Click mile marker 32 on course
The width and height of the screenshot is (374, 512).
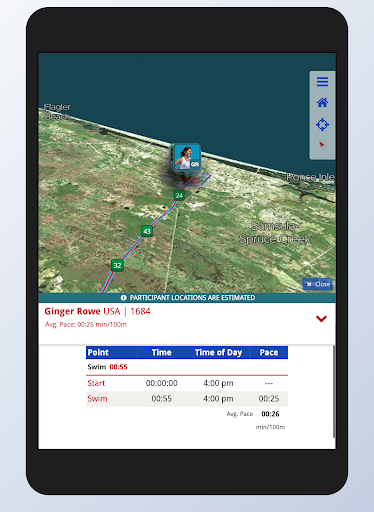pyautogui.click(x=117, y=265)
